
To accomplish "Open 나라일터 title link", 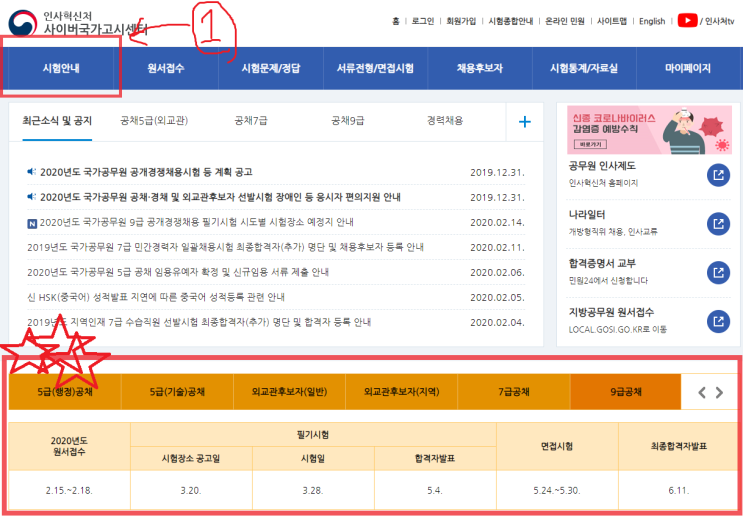I will click(x=587, y=215).
